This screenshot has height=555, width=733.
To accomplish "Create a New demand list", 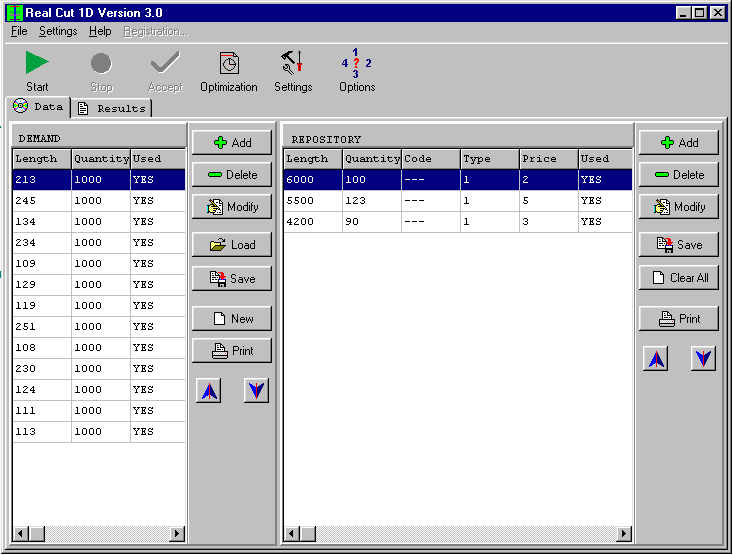I will [232, 319].
